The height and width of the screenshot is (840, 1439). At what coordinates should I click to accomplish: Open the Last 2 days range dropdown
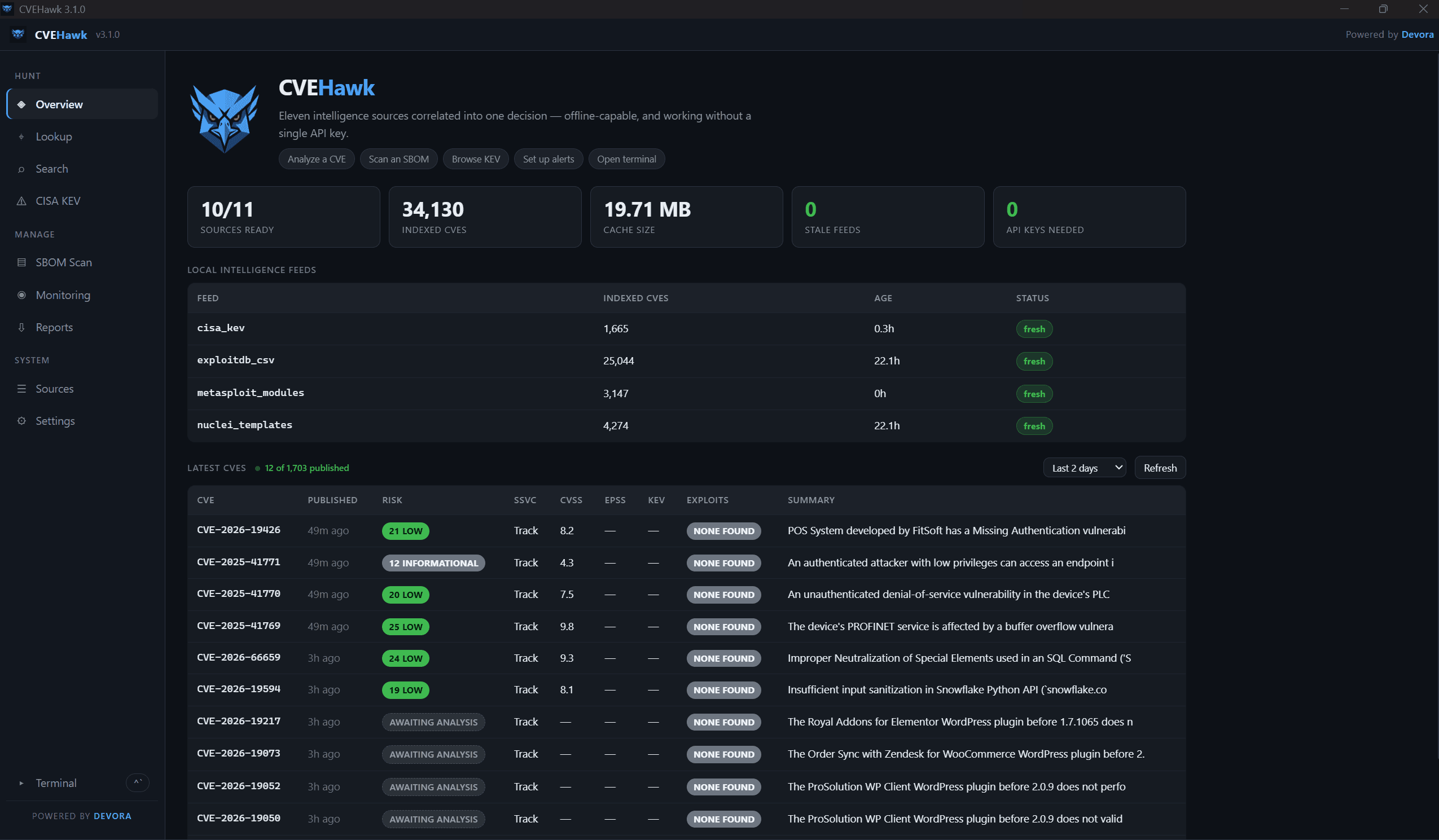pos(1085,468)
